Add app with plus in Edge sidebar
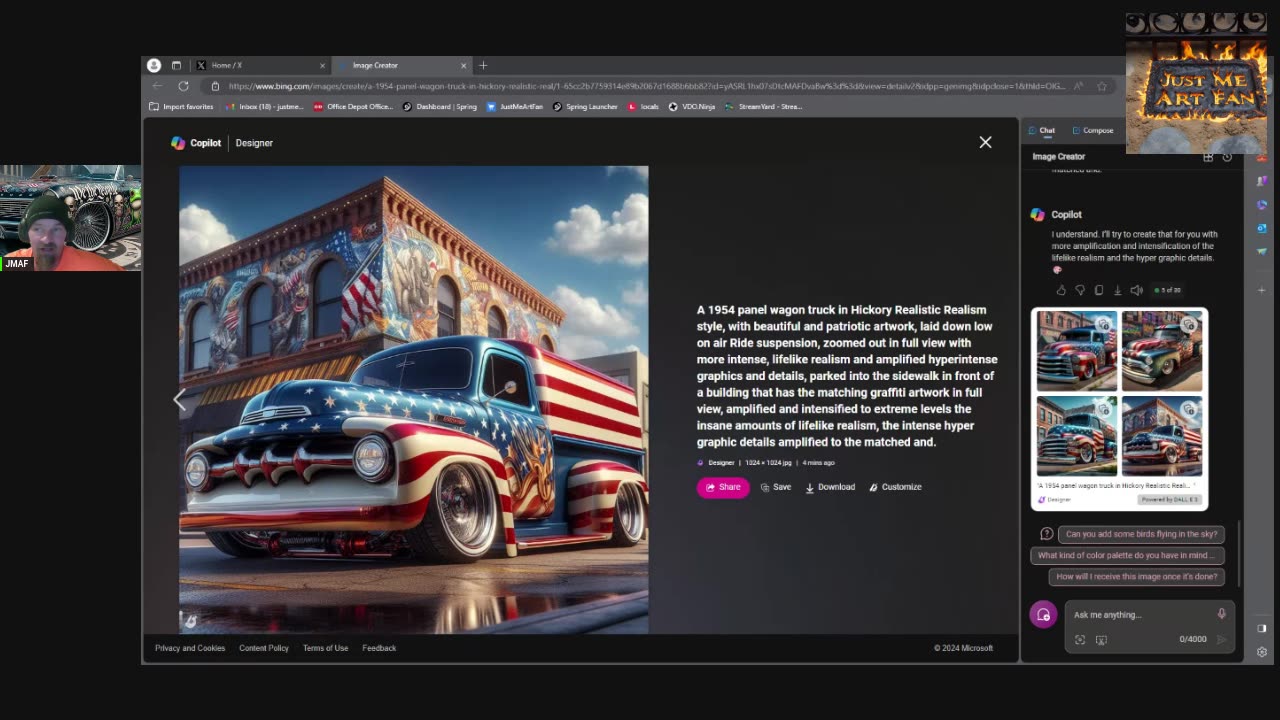This screenshot has width=1280, height=720. [x=1262, y=290]
